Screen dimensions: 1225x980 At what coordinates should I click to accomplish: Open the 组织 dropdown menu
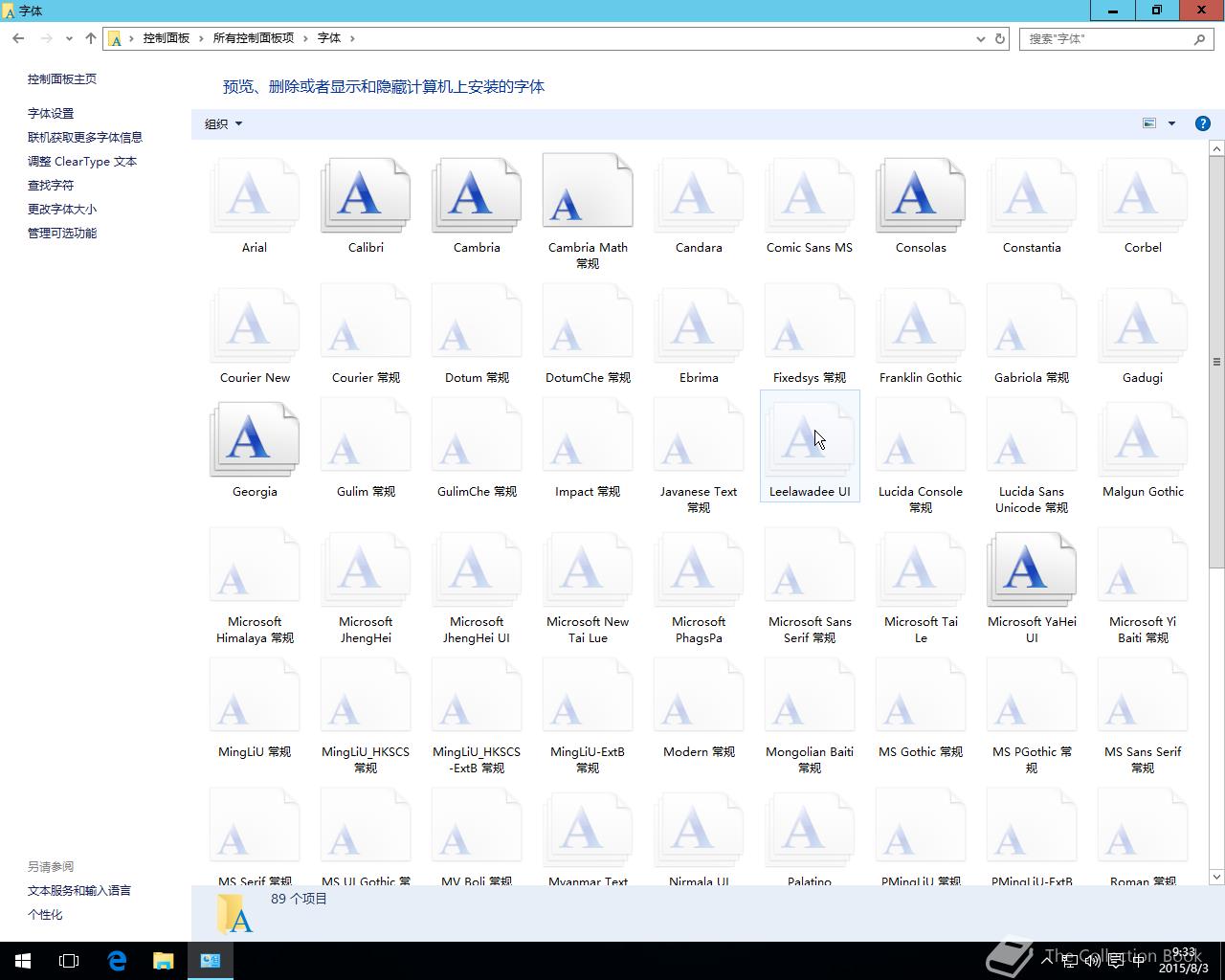click(x=223, y=123)
